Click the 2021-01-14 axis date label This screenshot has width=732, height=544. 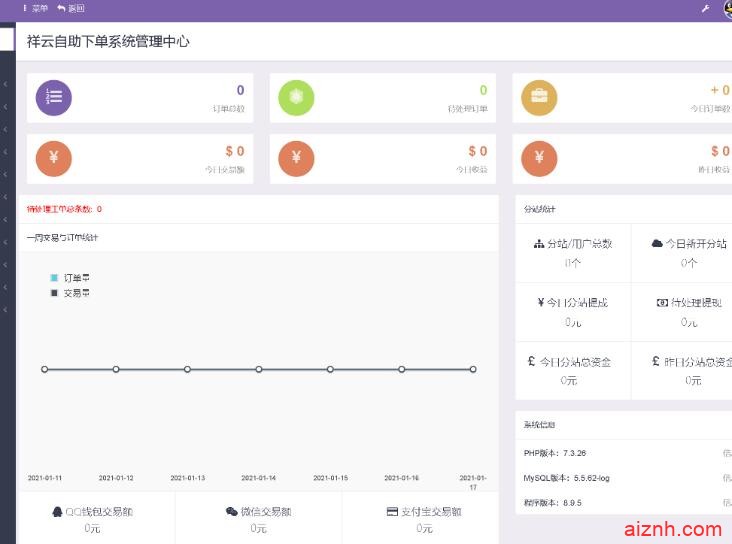click(x=259, y=478)
